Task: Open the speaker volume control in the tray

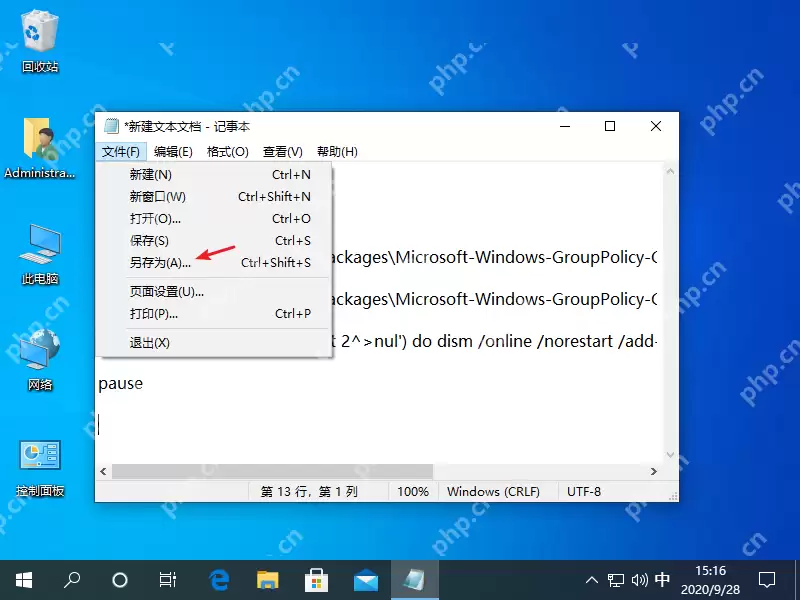Action: pyautogui.click(x=640, y=580)
